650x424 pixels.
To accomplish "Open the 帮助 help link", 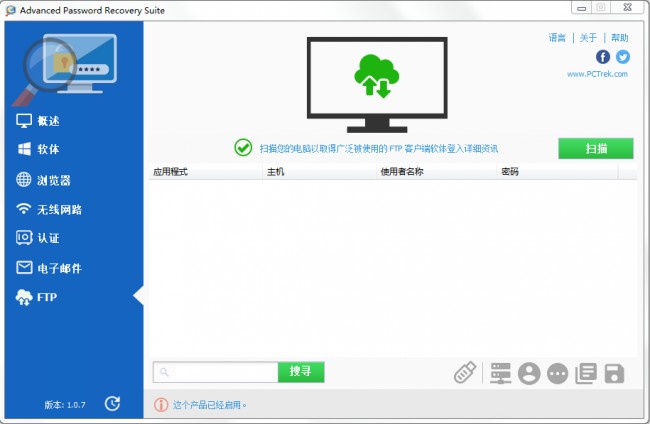I will (x=619, y=38).
